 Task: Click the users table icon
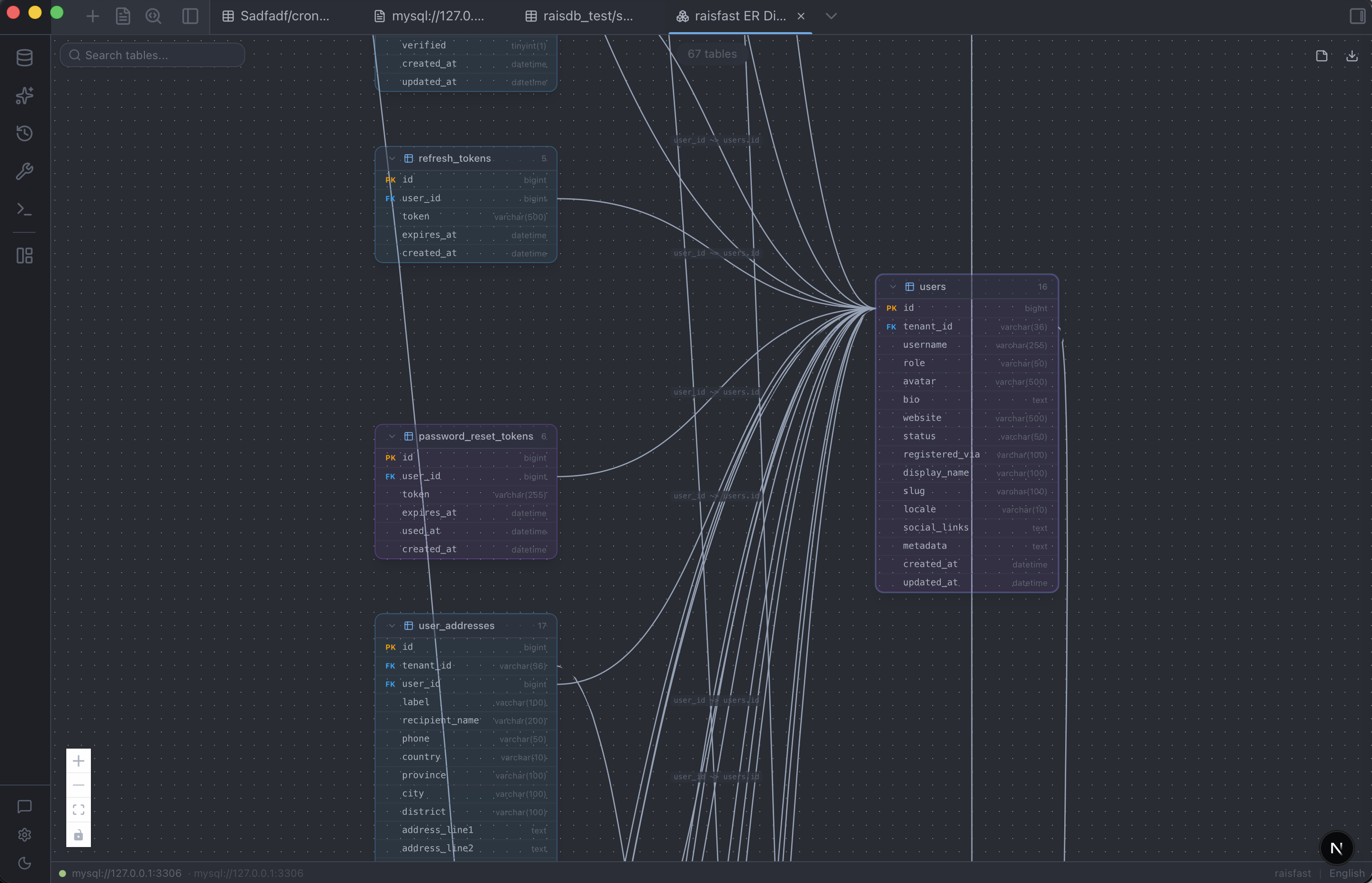[910, 287]
